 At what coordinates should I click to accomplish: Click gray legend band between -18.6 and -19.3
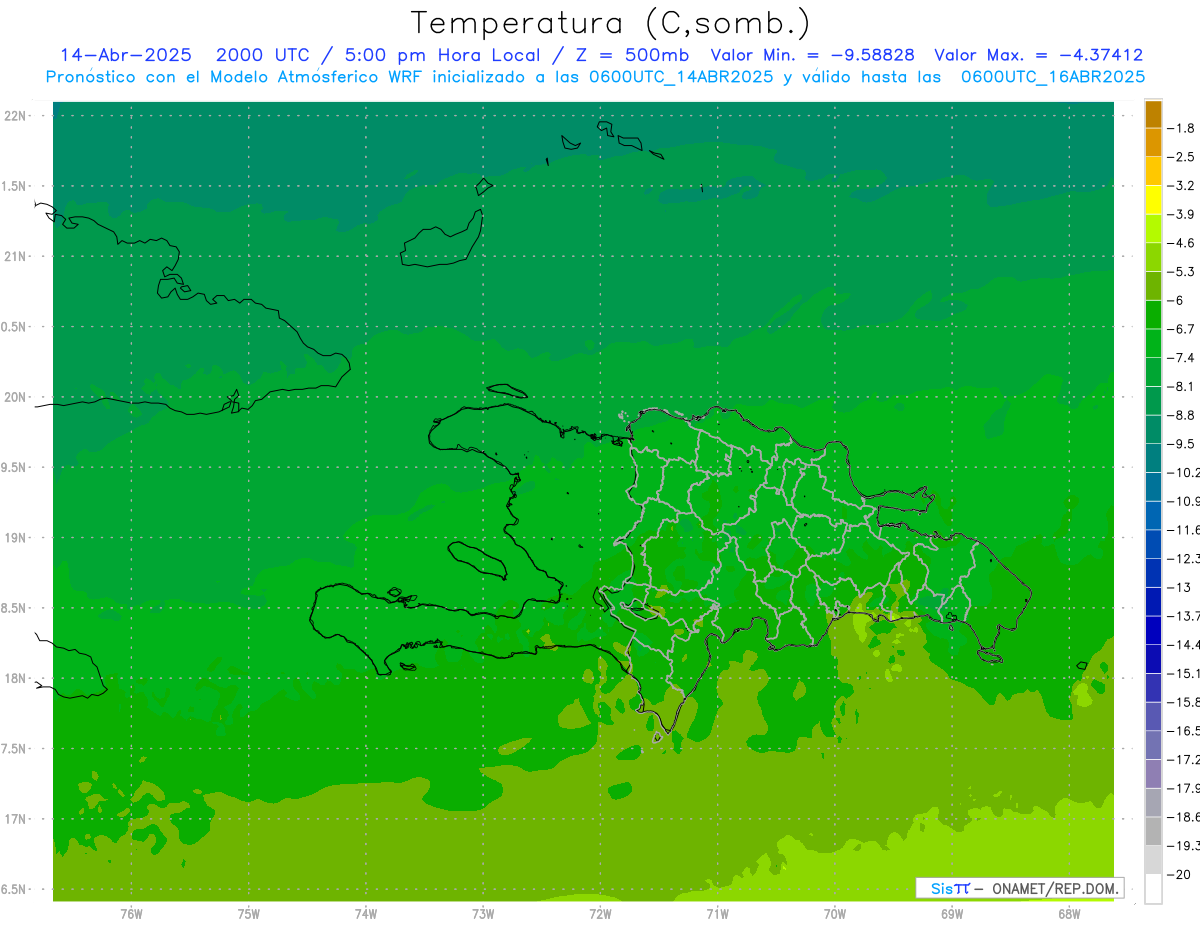(1153, 831)
